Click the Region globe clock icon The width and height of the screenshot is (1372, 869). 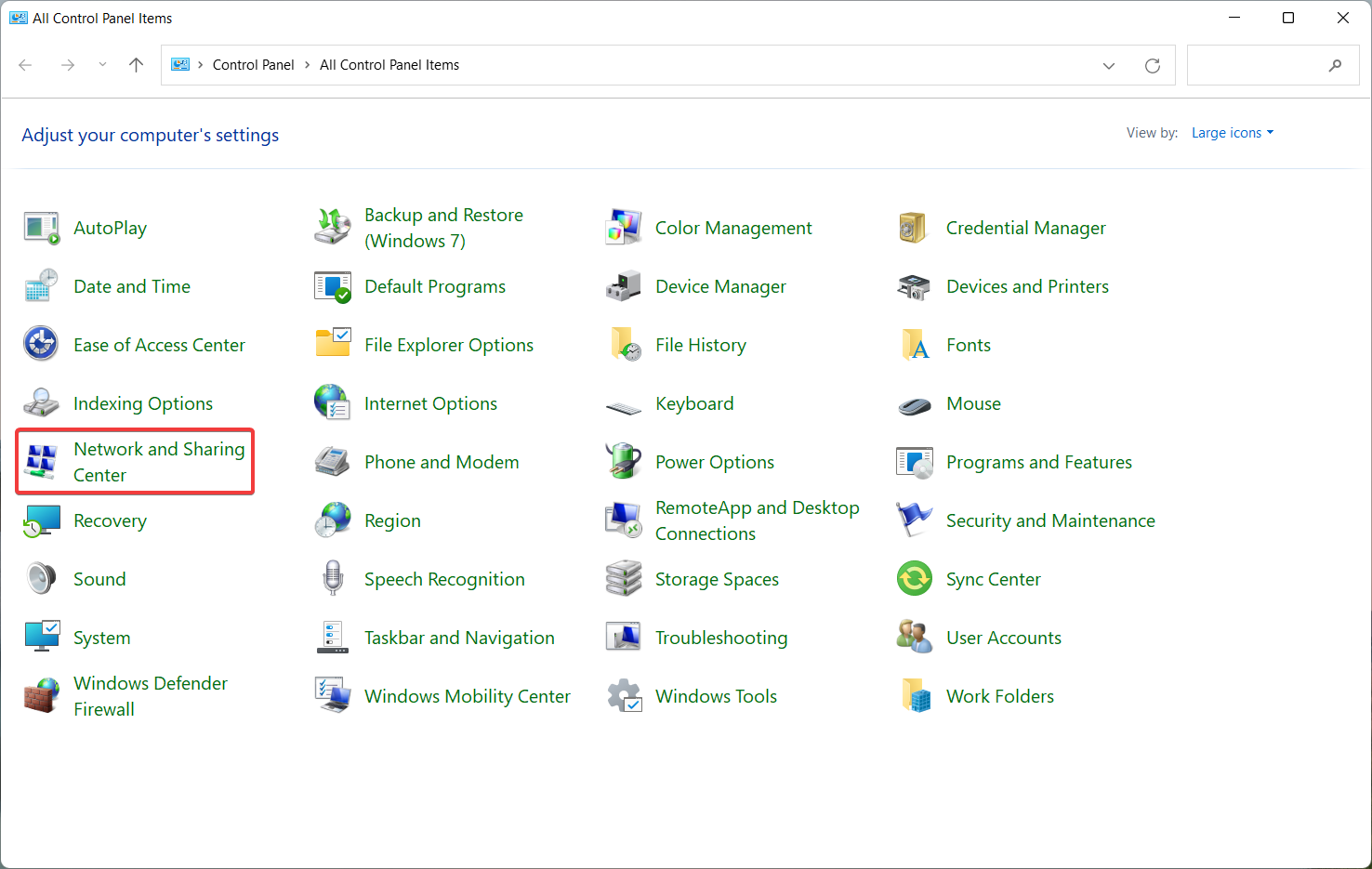pos(332,520)
